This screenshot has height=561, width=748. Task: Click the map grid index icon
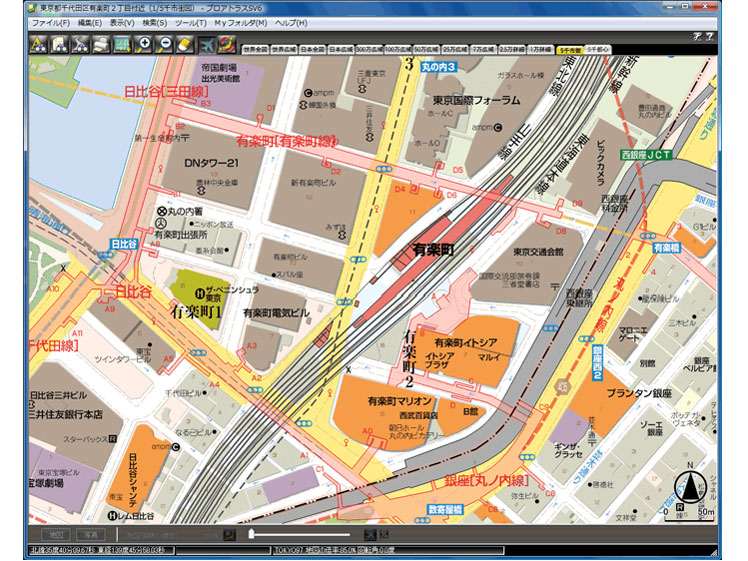tap(122, 44)
